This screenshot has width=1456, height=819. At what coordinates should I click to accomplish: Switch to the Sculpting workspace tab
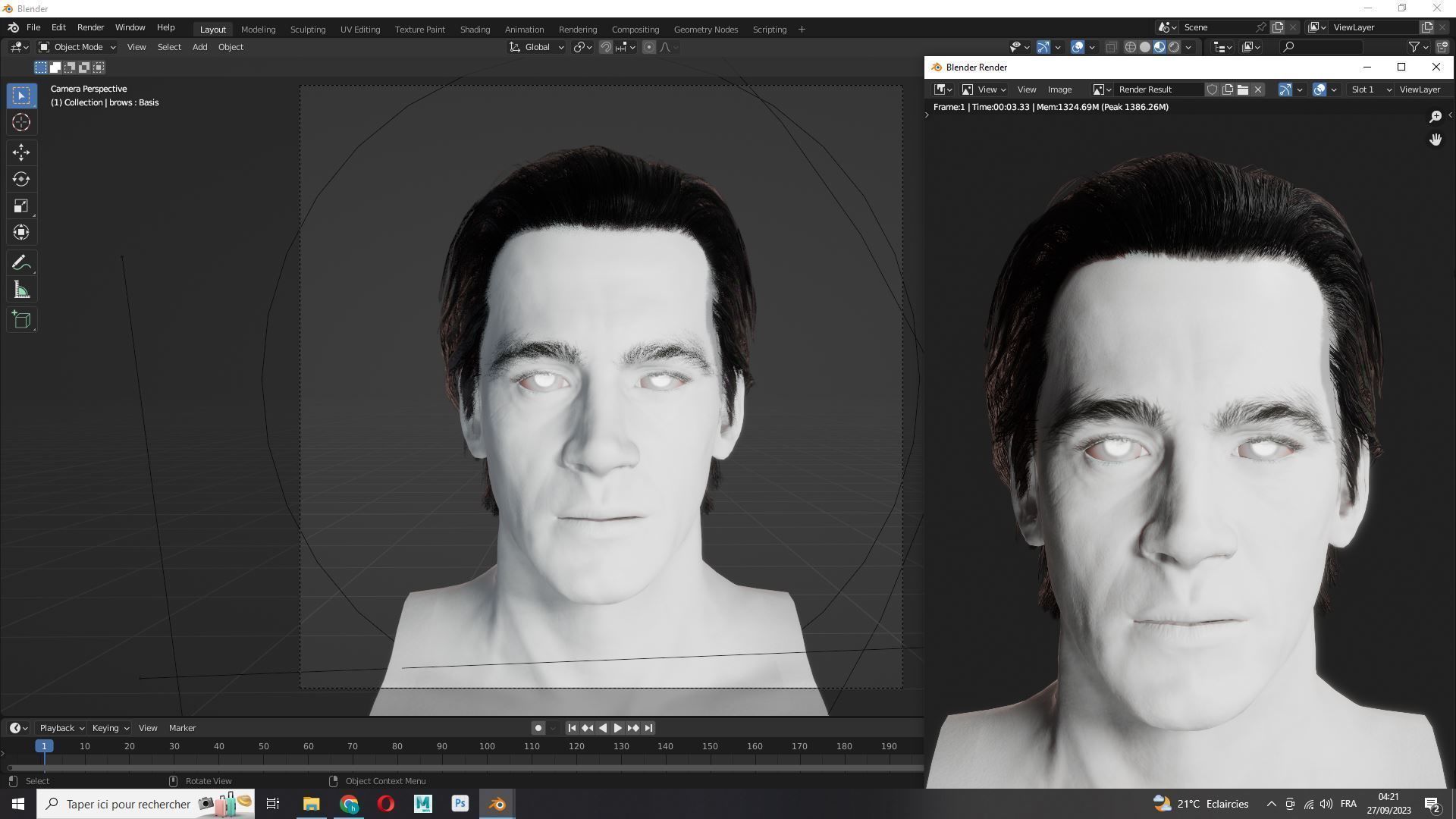pyautogui.click(x=307, y=30)
